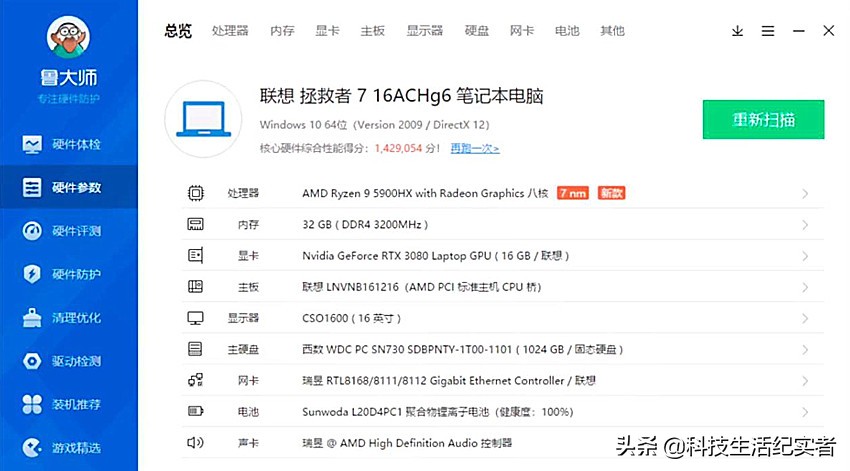Expand the 显卡 row chevron
The image size is (850, 471).
pos(805,256)
